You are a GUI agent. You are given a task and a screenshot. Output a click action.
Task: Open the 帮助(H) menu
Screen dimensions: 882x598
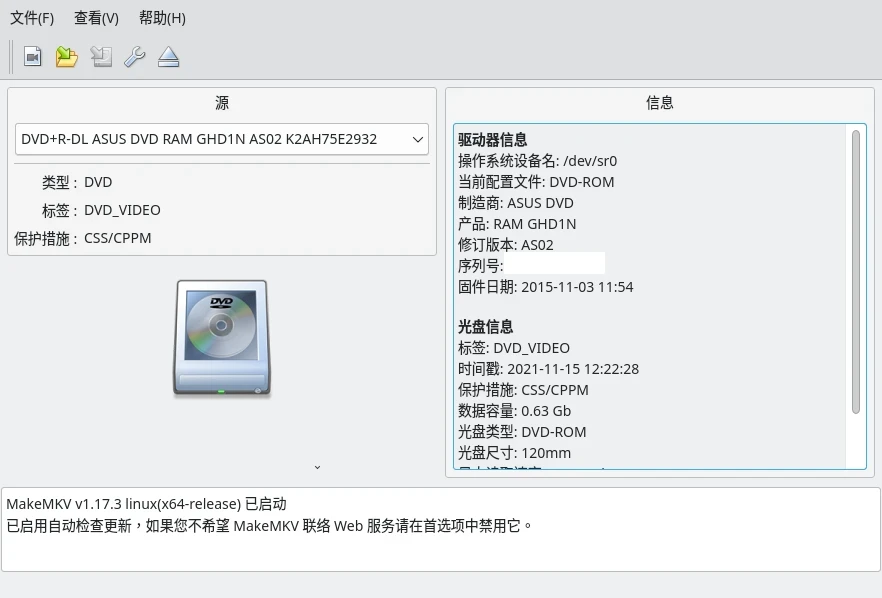coord(162,18)
